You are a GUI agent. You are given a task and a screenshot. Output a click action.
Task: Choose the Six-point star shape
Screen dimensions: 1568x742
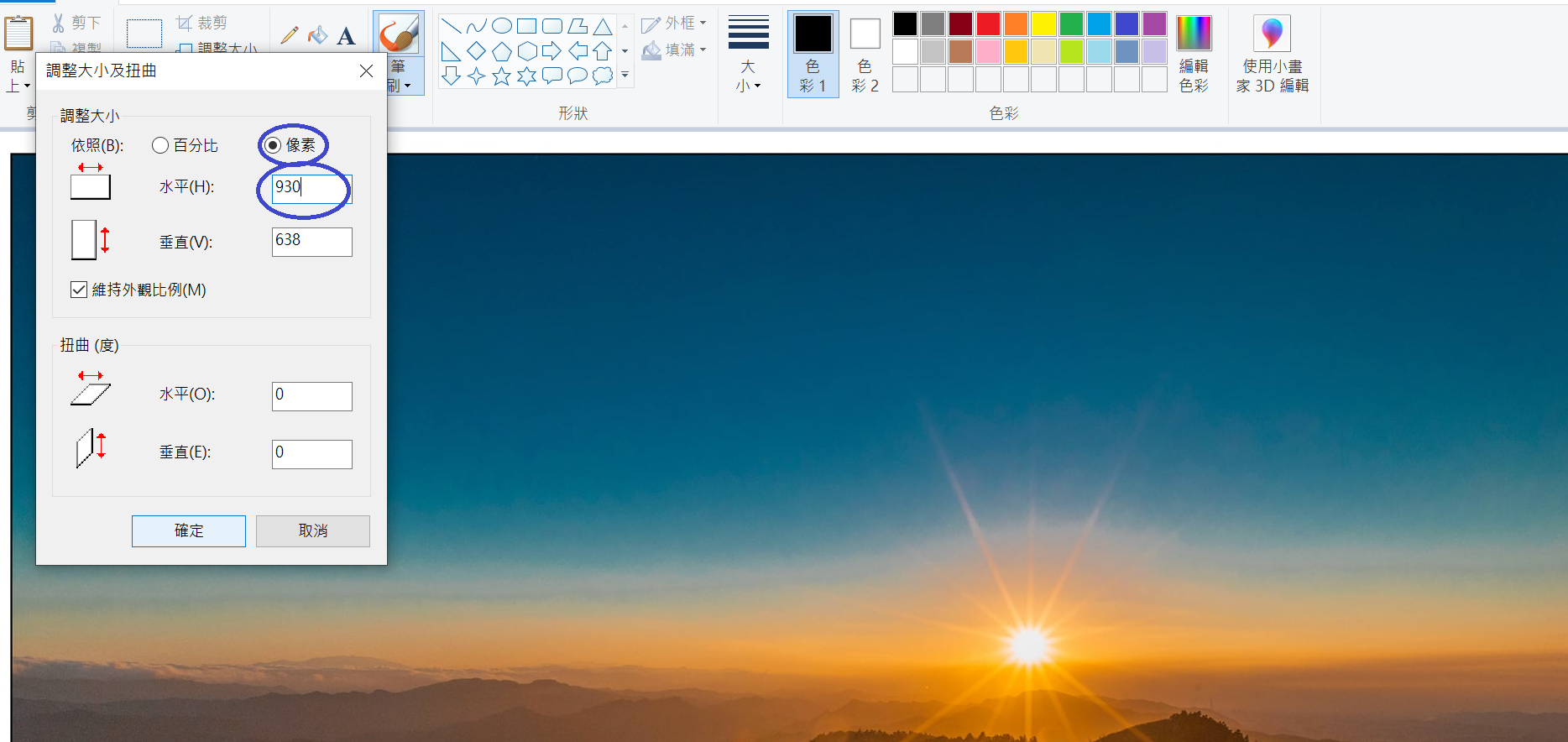526,76
